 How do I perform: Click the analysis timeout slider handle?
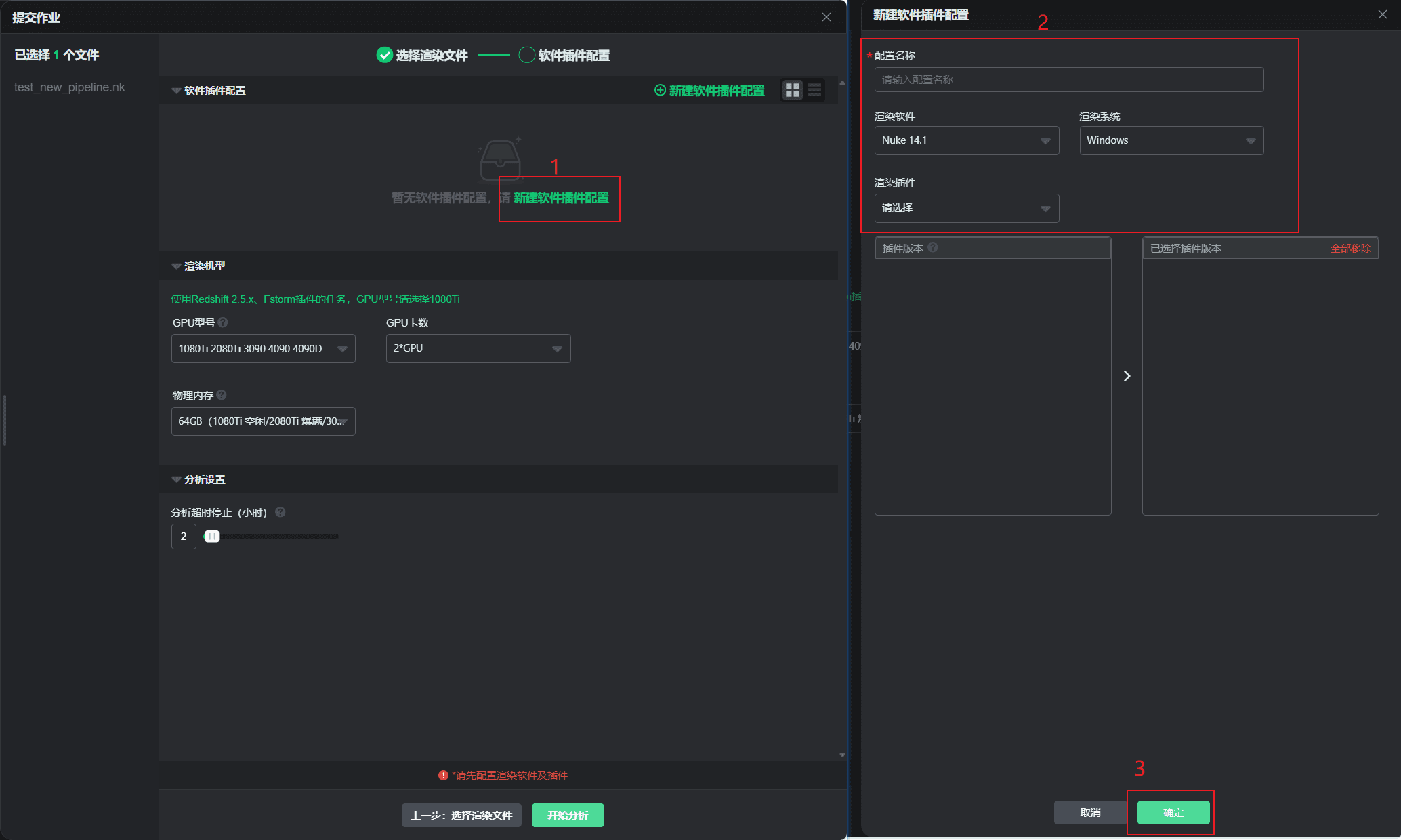pyautogui.click(x=212, y=536)
